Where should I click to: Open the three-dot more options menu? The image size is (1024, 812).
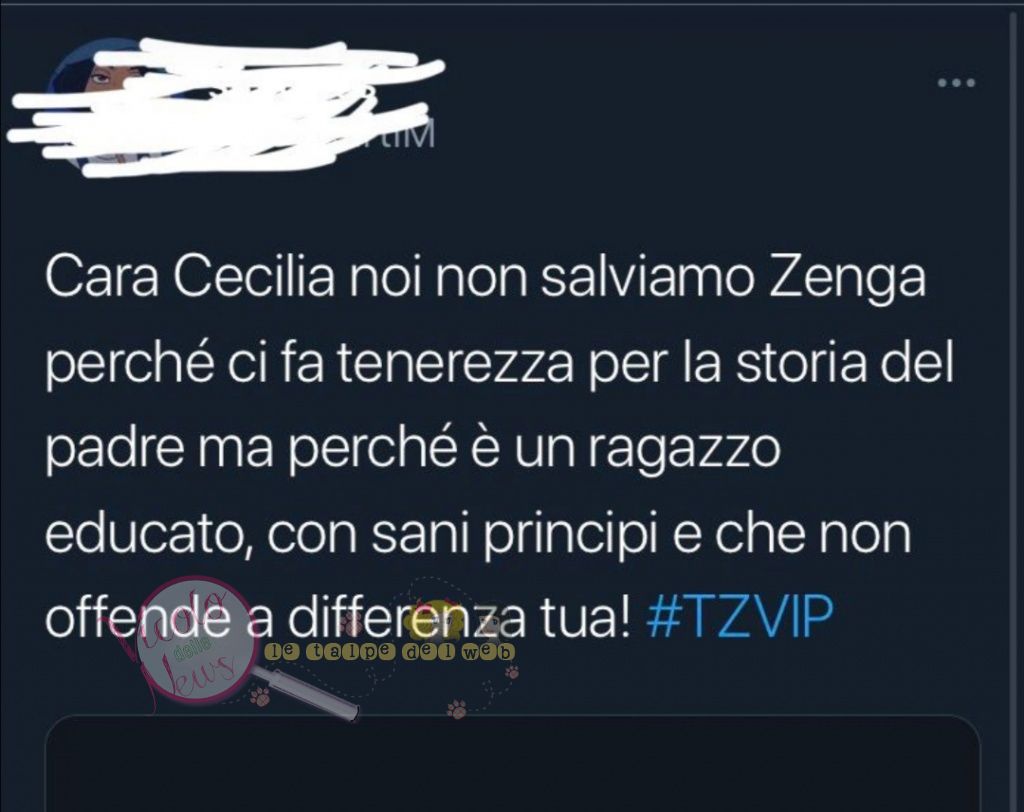pos(956,83)
